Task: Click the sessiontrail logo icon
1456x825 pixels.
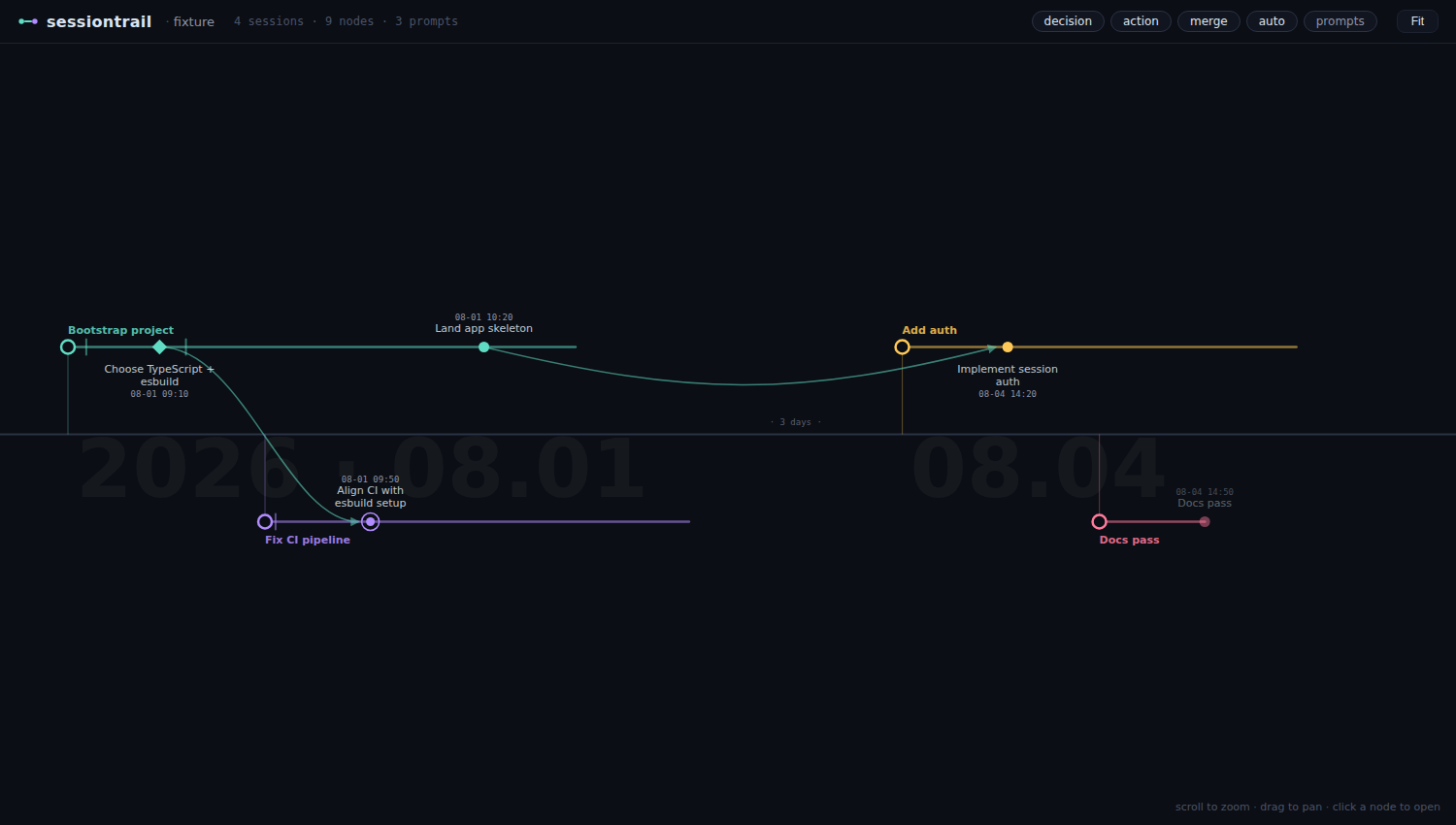Action: (x=28, y=21)
